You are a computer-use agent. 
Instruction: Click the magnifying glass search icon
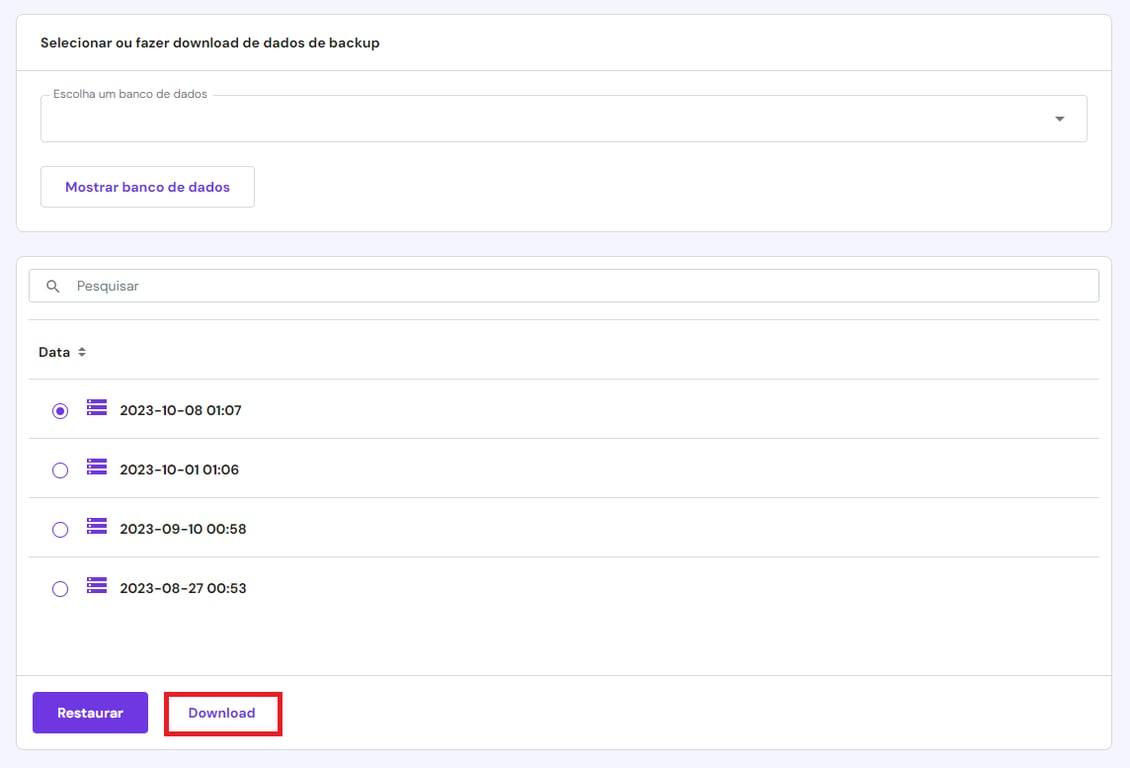[53, 286]
